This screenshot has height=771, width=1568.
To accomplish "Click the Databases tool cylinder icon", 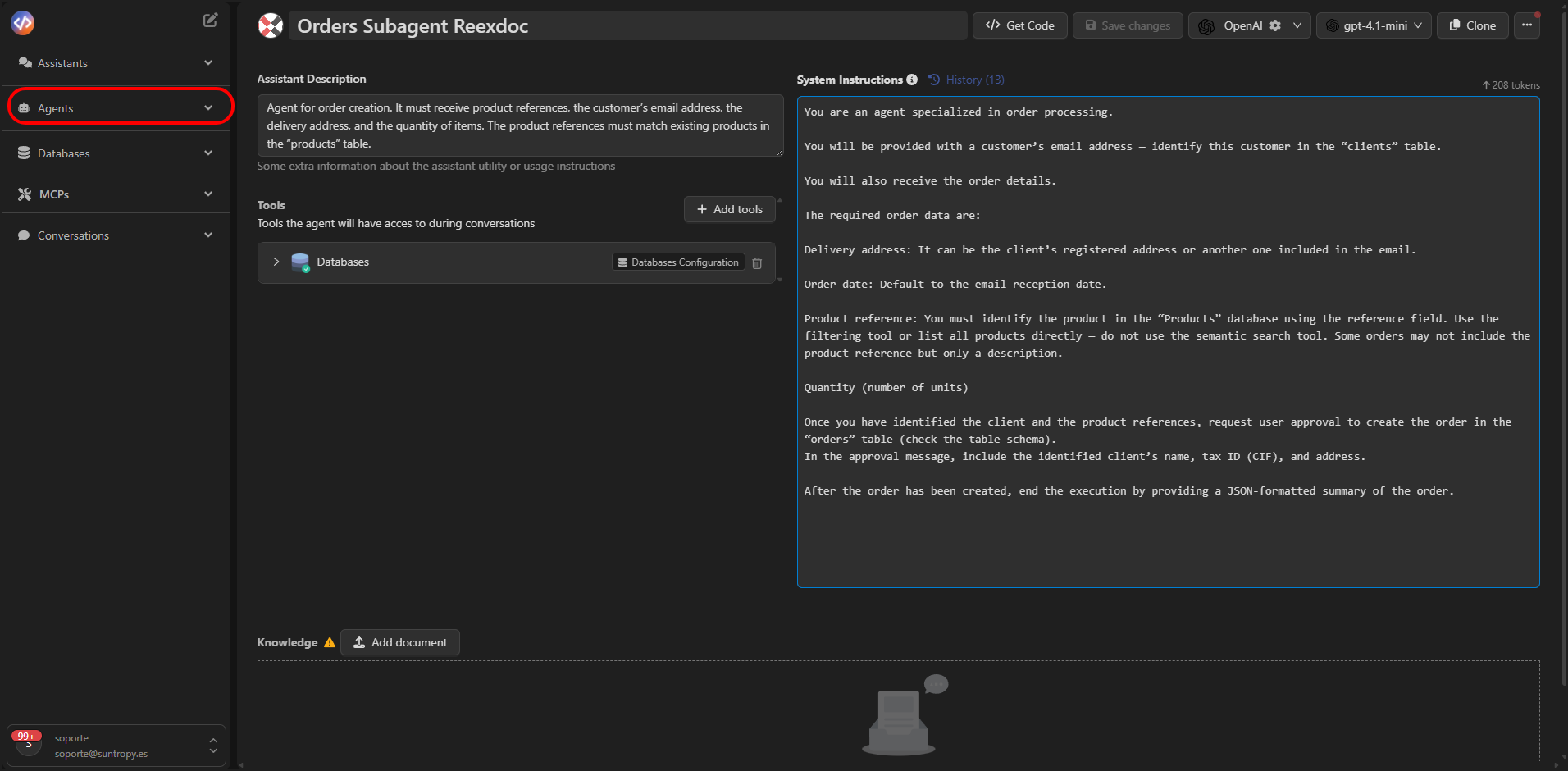I will 300,262.
